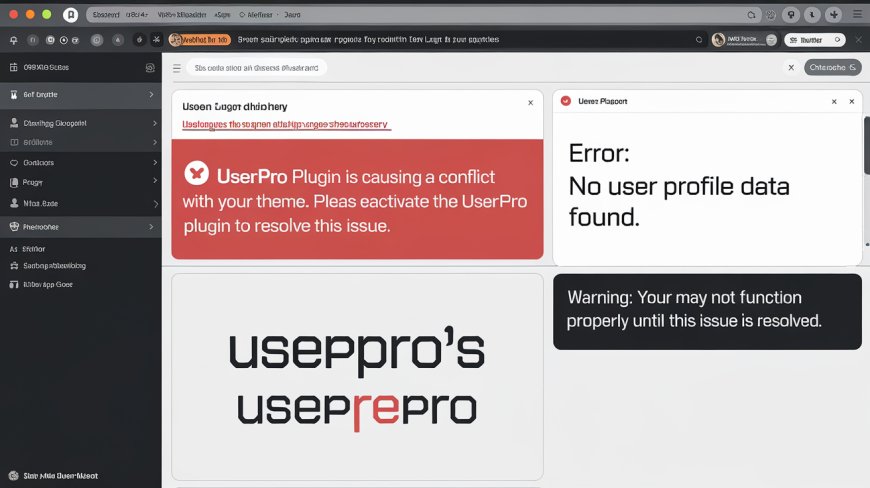Click the grey "Chtaroche" button
This screenshot has height=488, width=870.
(x=832, y=68)
